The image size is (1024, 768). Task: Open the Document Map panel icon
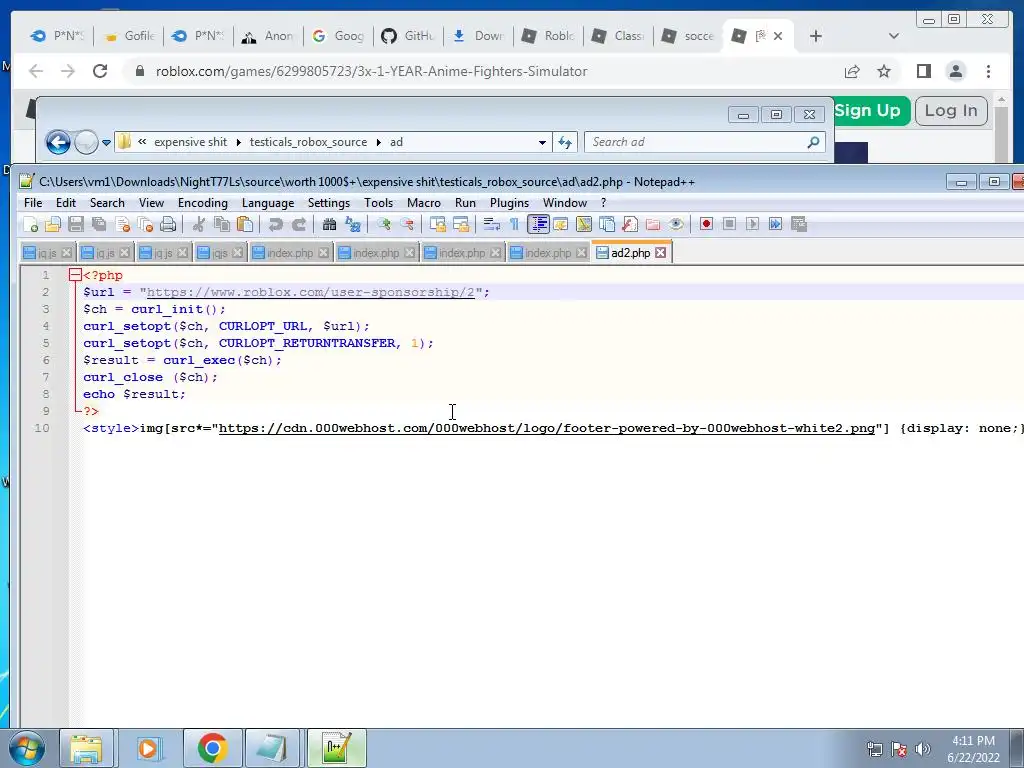coord(584,225)
